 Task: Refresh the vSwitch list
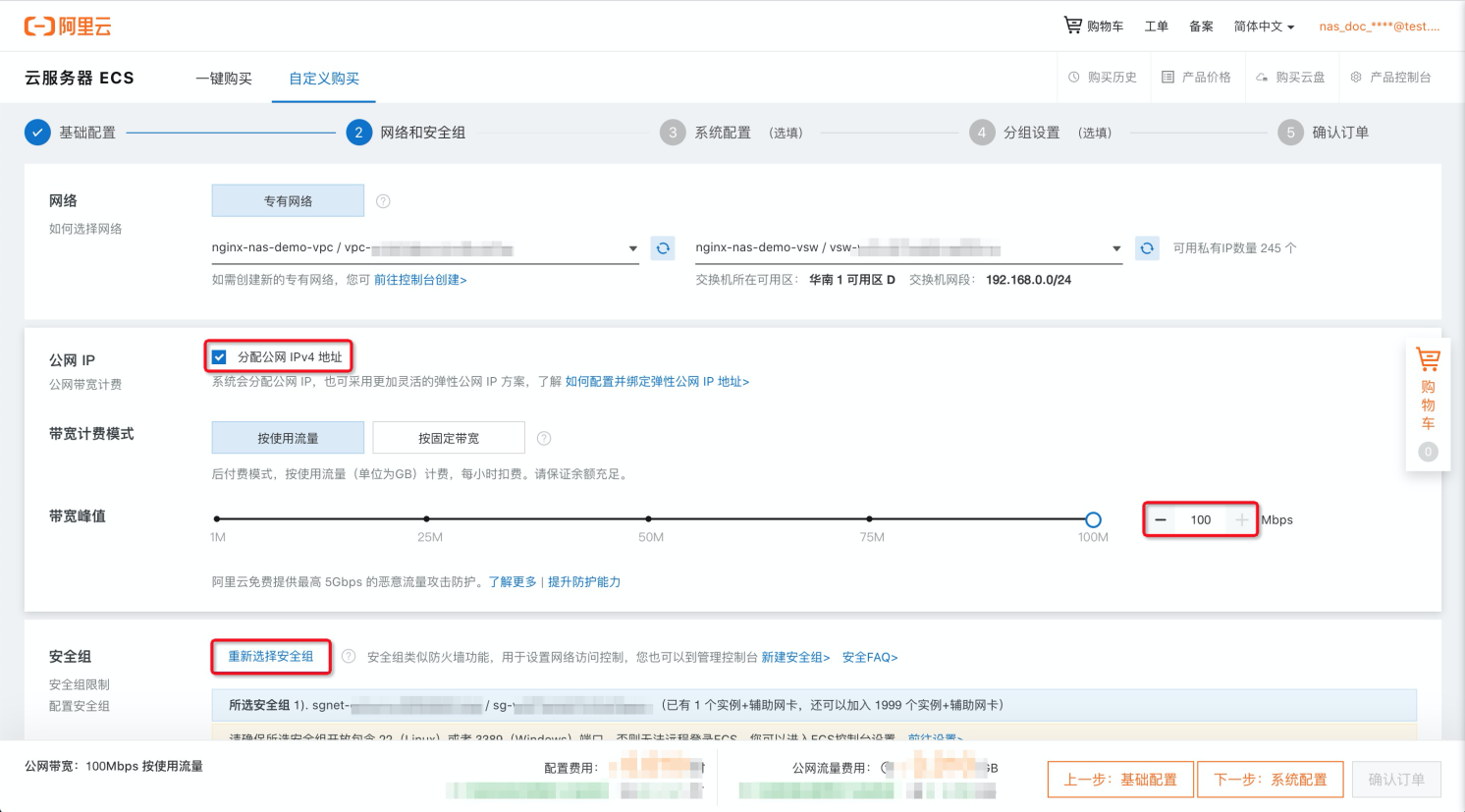(1147, 248)
